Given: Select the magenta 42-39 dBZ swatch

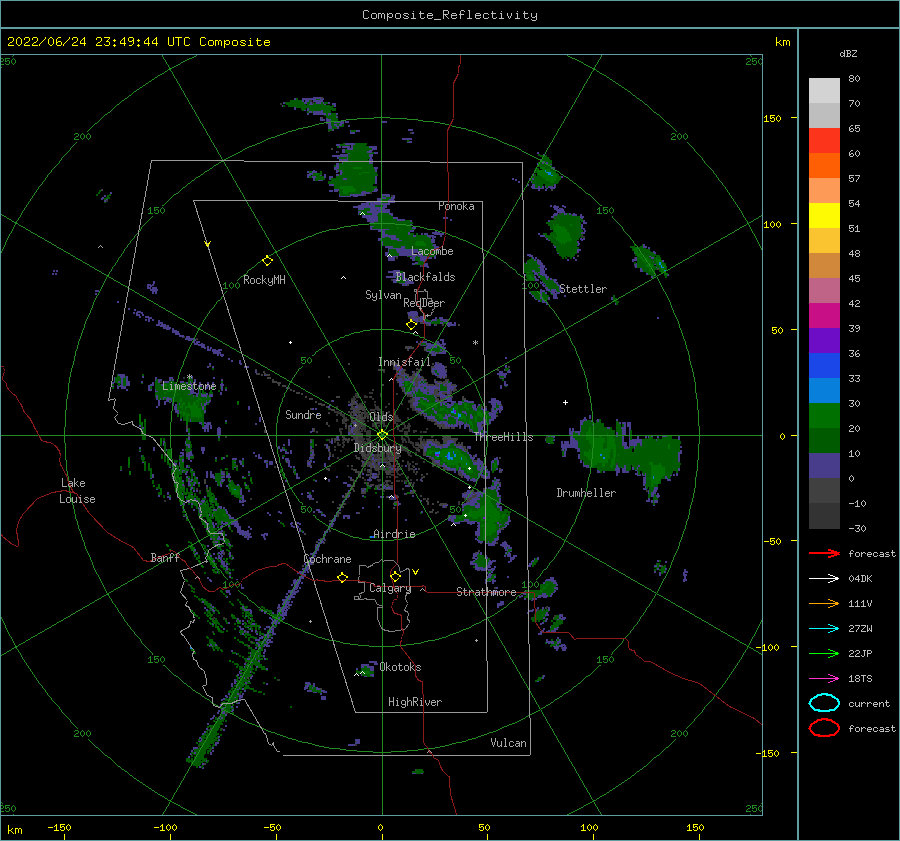Looking at the screenshot, I should coord(824,316).
